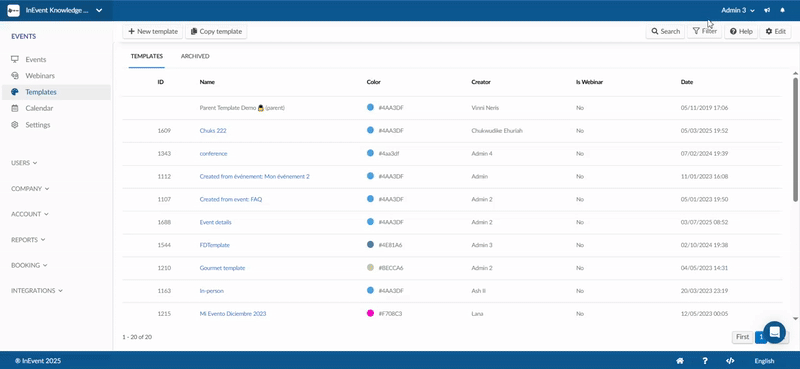Click pink color swatch of Mi Evento row

[370, 313]
